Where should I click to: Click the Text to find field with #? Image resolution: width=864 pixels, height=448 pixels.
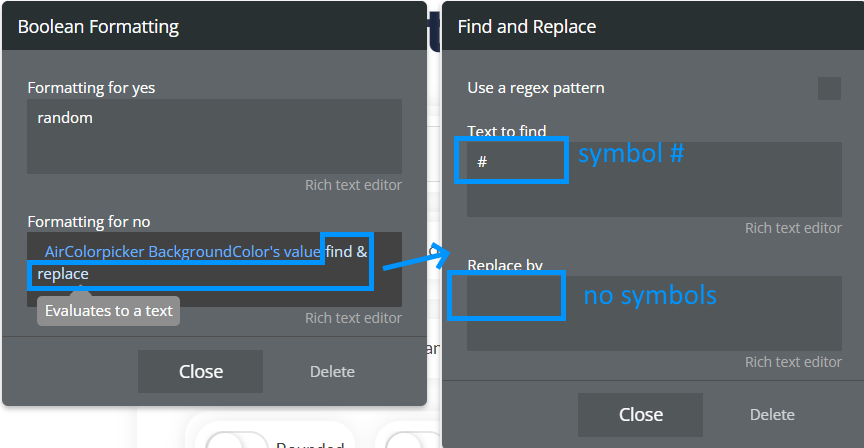pos(654,179)
